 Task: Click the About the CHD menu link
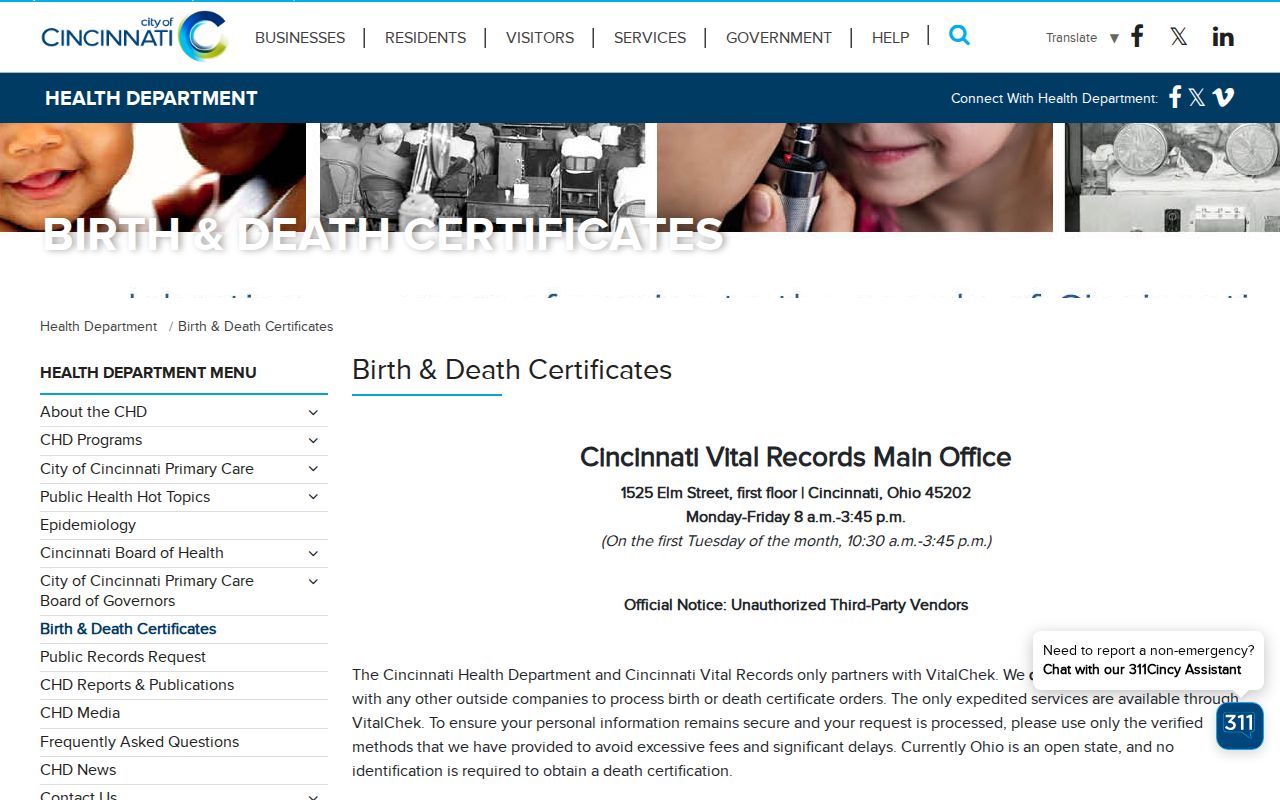93,411
